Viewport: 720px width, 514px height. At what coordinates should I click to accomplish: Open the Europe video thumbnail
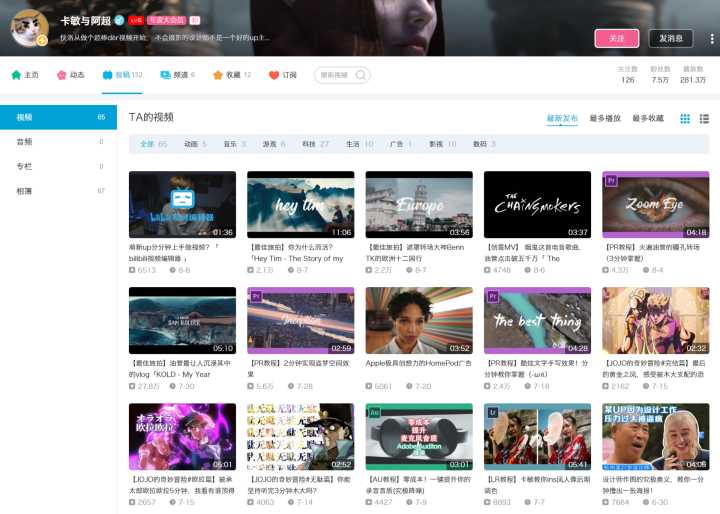click(x=419, y=205)
